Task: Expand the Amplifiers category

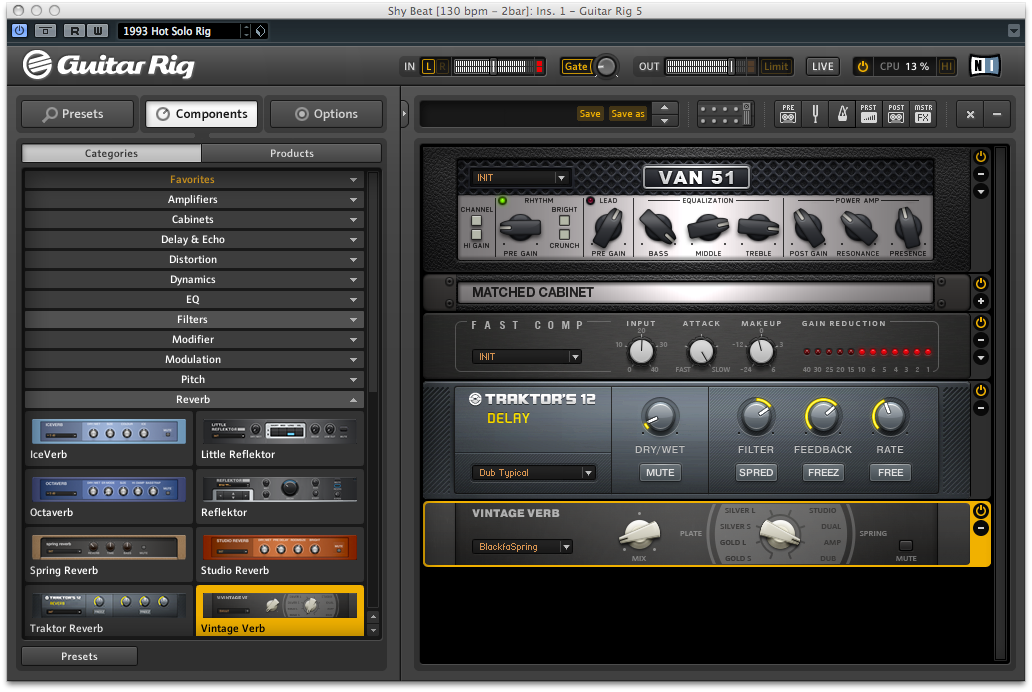Action: pos(193,200)
